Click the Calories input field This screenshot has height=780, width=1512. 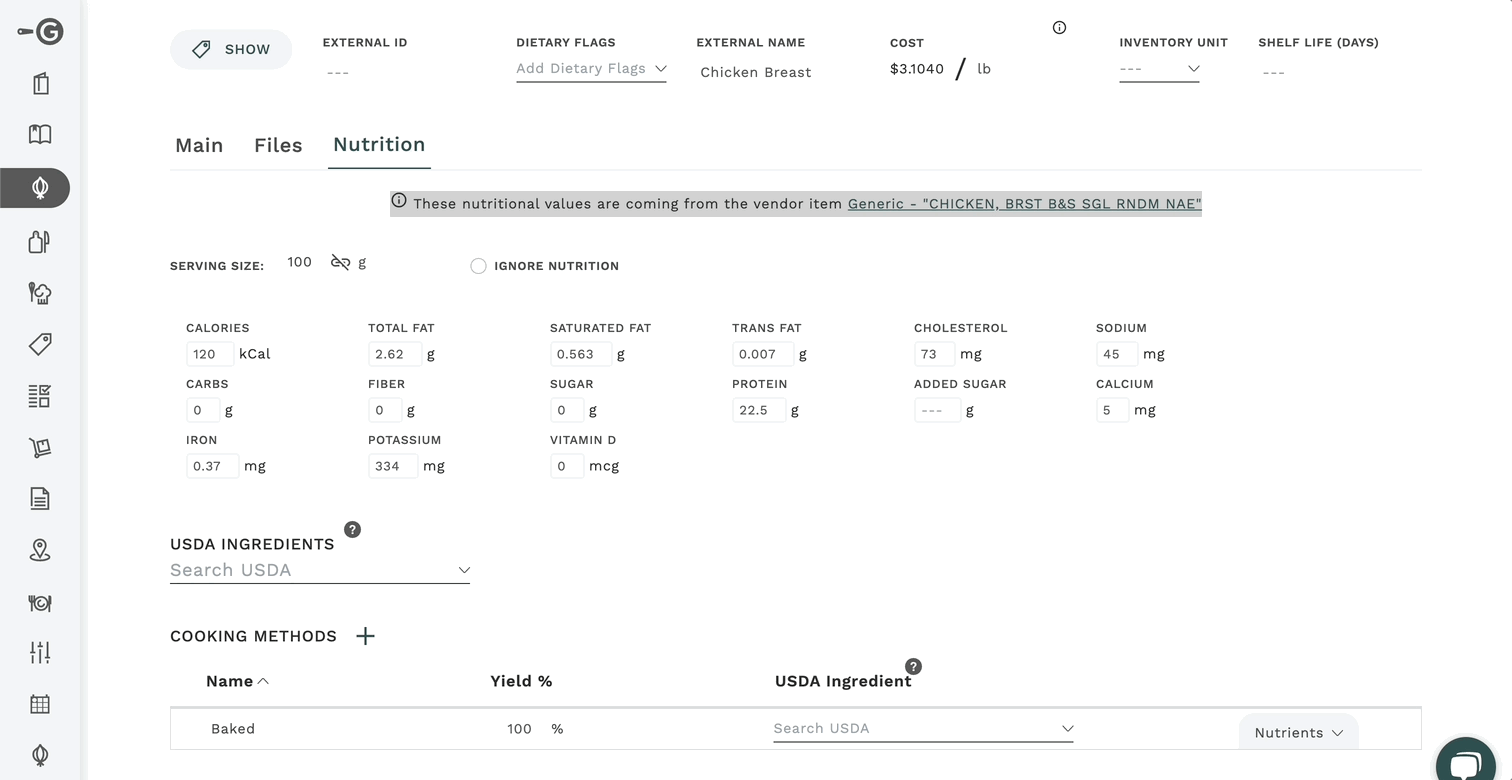[209, 354]
